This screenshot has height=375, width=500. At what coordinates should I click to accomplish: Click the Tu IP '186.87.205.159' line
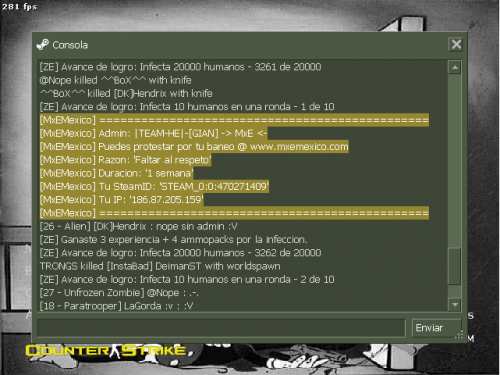point(122,200)
